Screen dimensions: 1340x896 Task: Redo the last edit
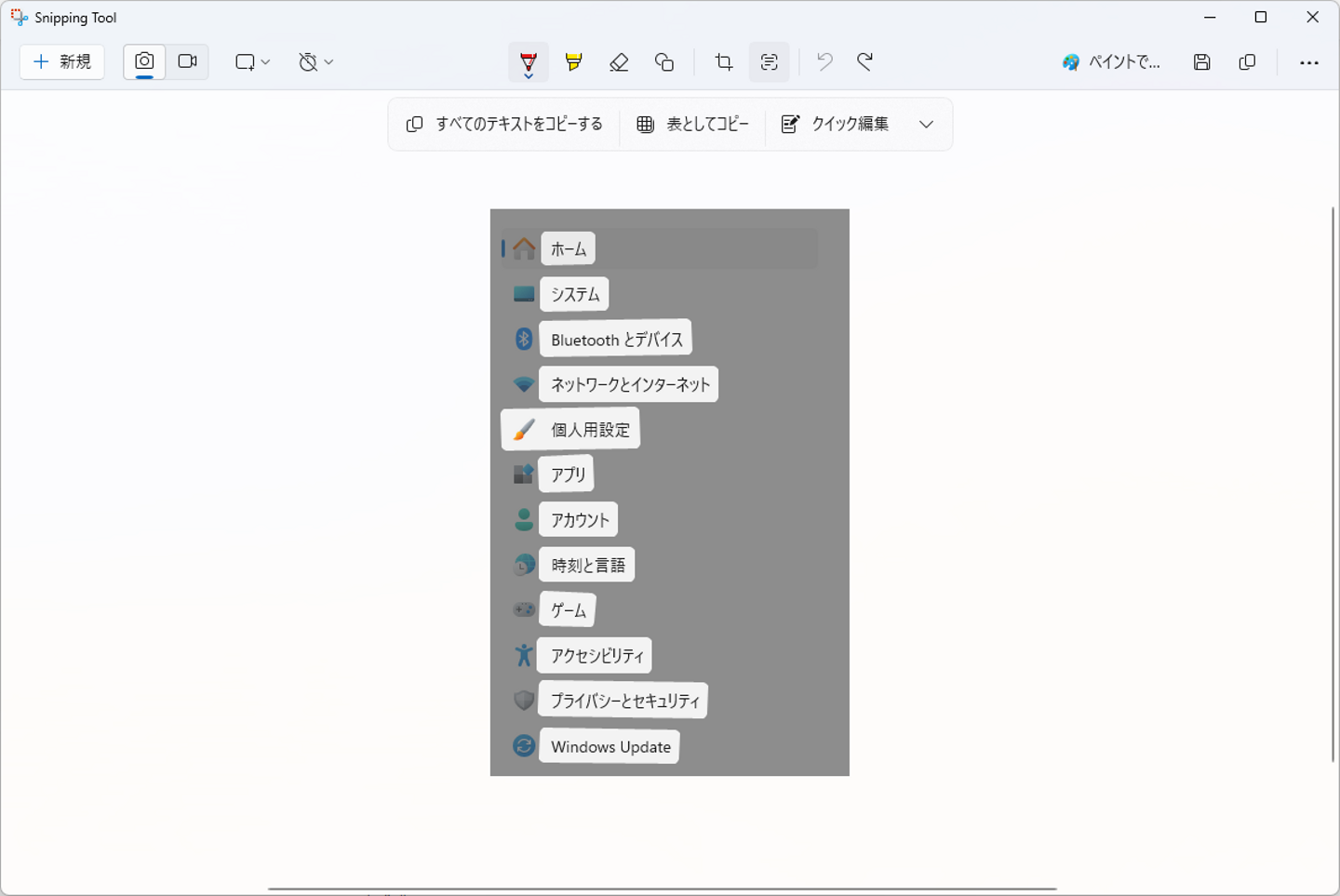pos(865,62)
